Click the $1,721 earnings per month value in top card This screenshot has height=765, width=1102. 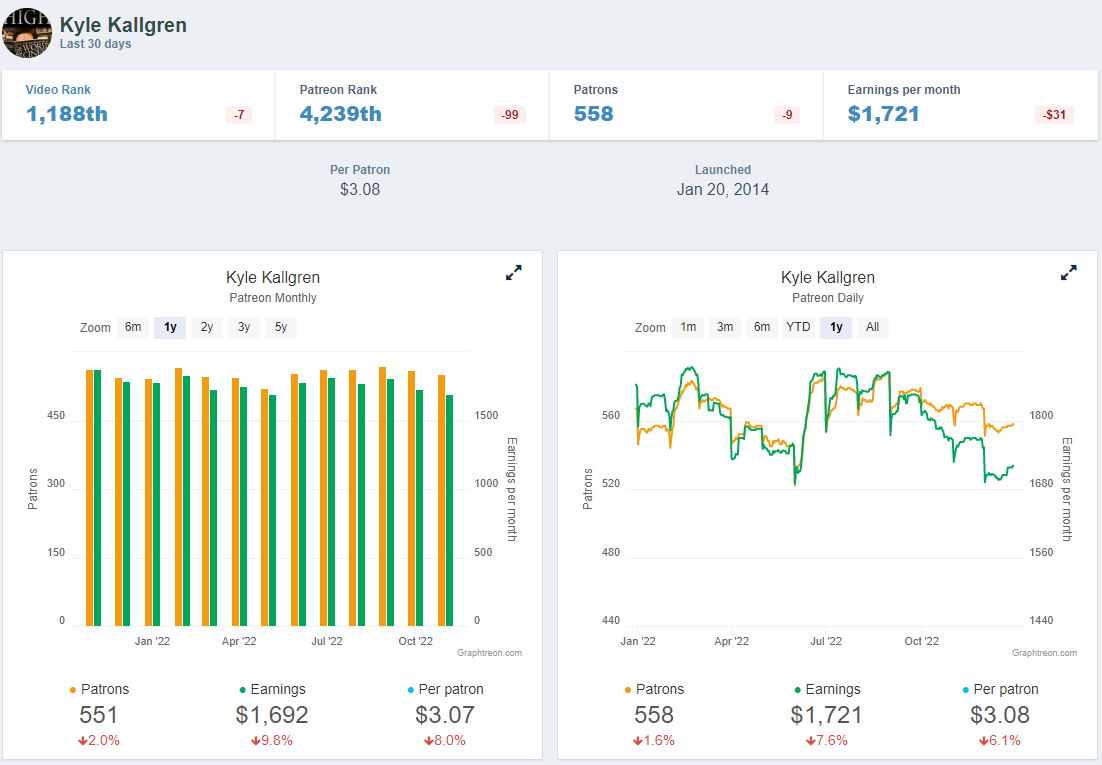coord(883,114)
